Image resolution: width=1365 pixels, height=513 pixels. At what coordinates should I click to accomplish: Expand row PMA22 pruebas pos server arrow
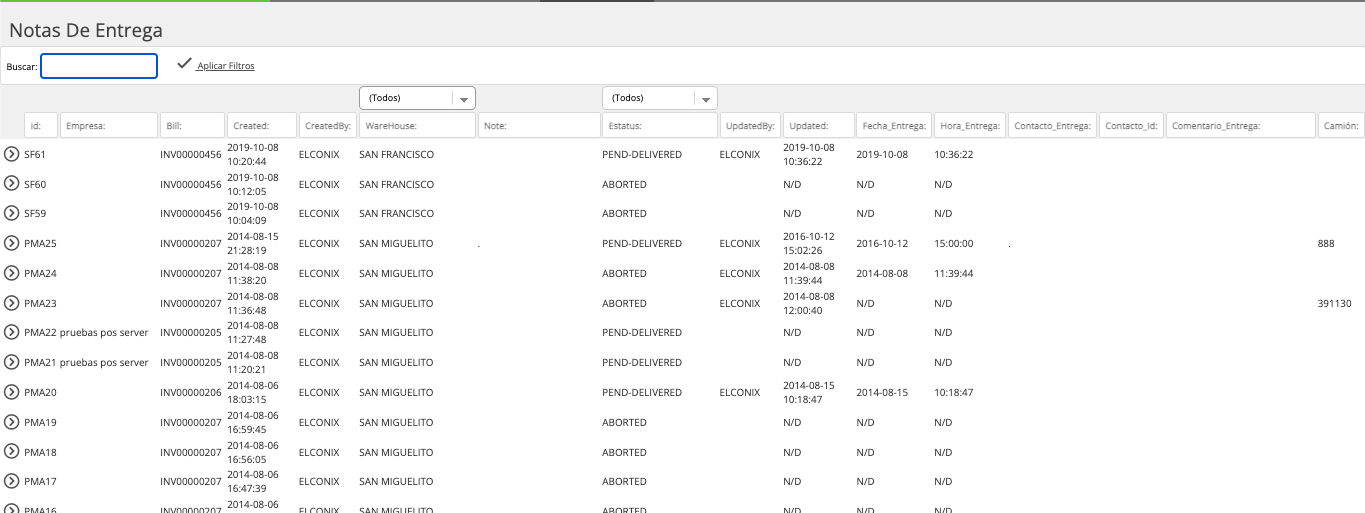pyautogui.click(x=12, y=332)
